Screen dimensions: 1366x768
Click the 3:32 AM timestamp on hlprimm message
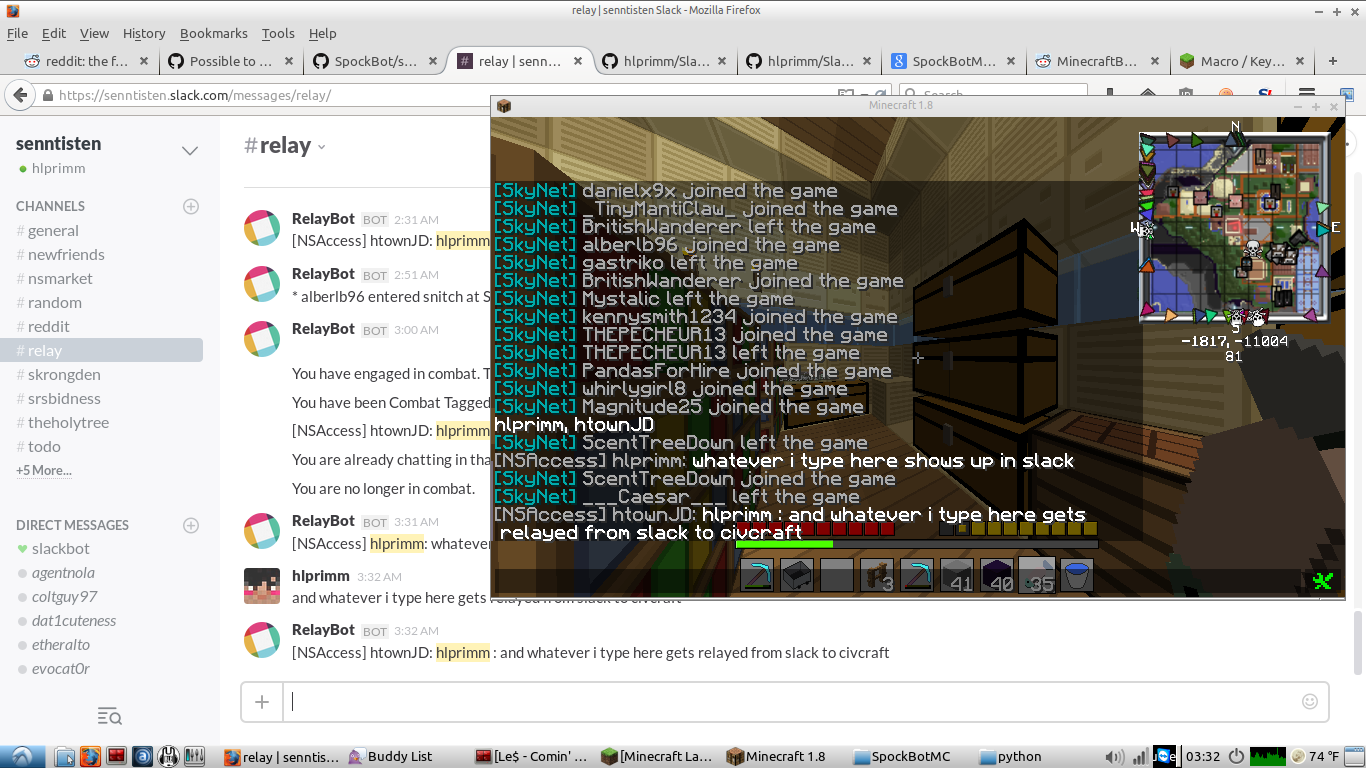coord(379,577)
